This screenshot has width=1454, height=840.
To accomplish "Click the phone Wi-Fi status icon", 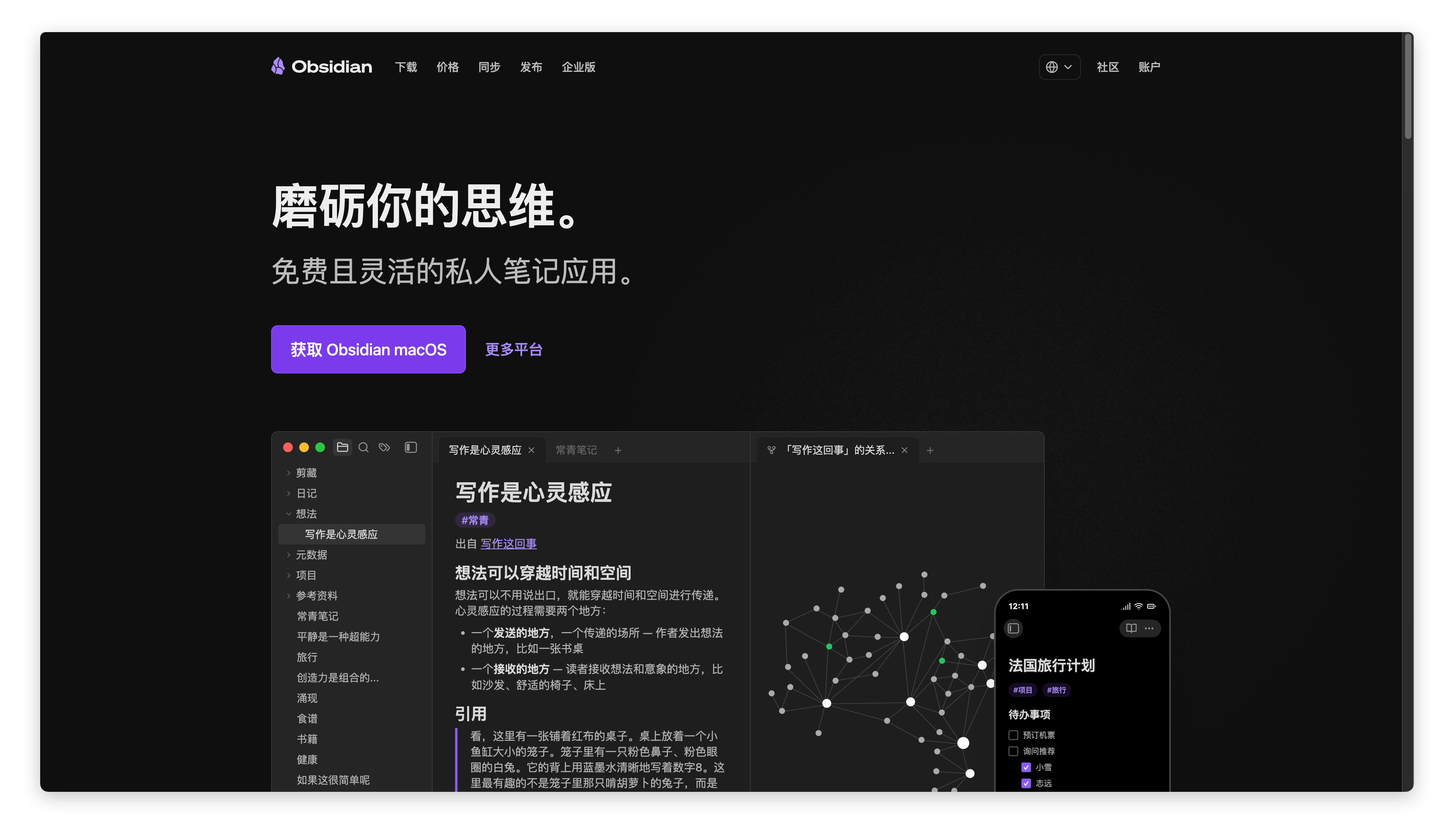I will click(x=1138, y=606).
